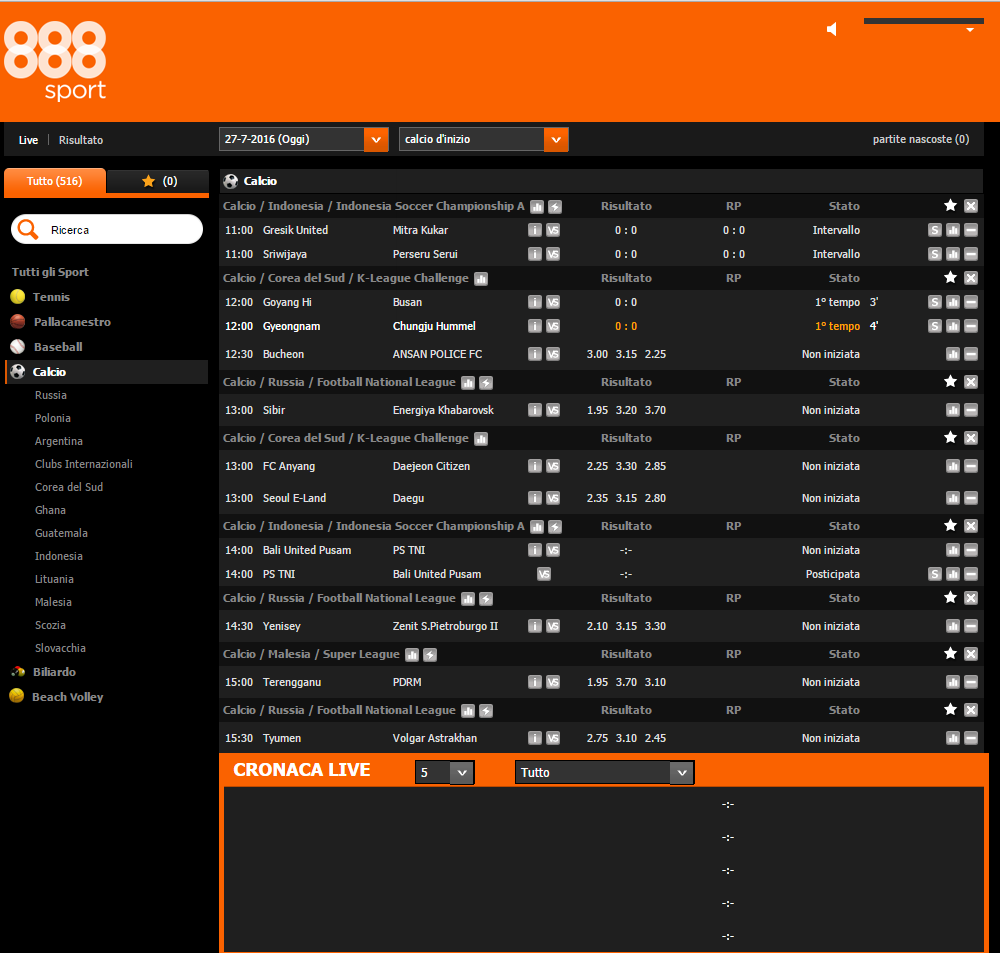This screenshot has width=1000, height=953.
Task: Open match info for Gresik United game
Action: [535, 230]
